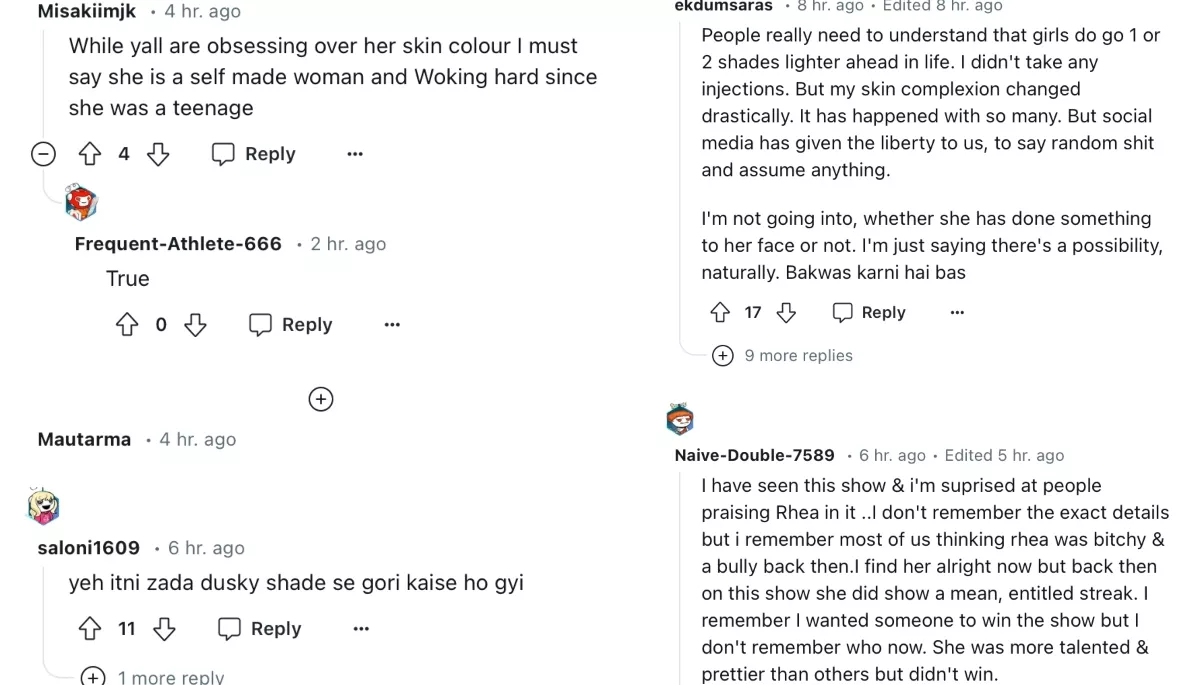The width and height of the screenshot is (1200, 685).
Task: Upvote saloni1609's comment
Action: (90, 629)
